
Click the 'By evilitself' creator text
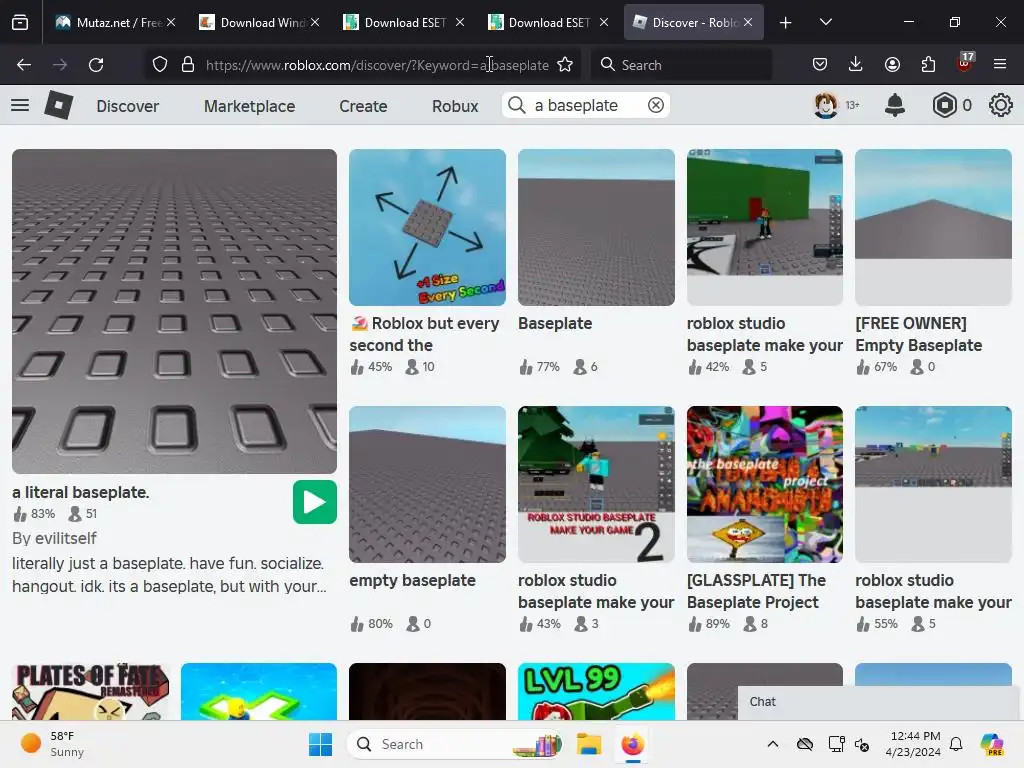(x=54, y=538)
